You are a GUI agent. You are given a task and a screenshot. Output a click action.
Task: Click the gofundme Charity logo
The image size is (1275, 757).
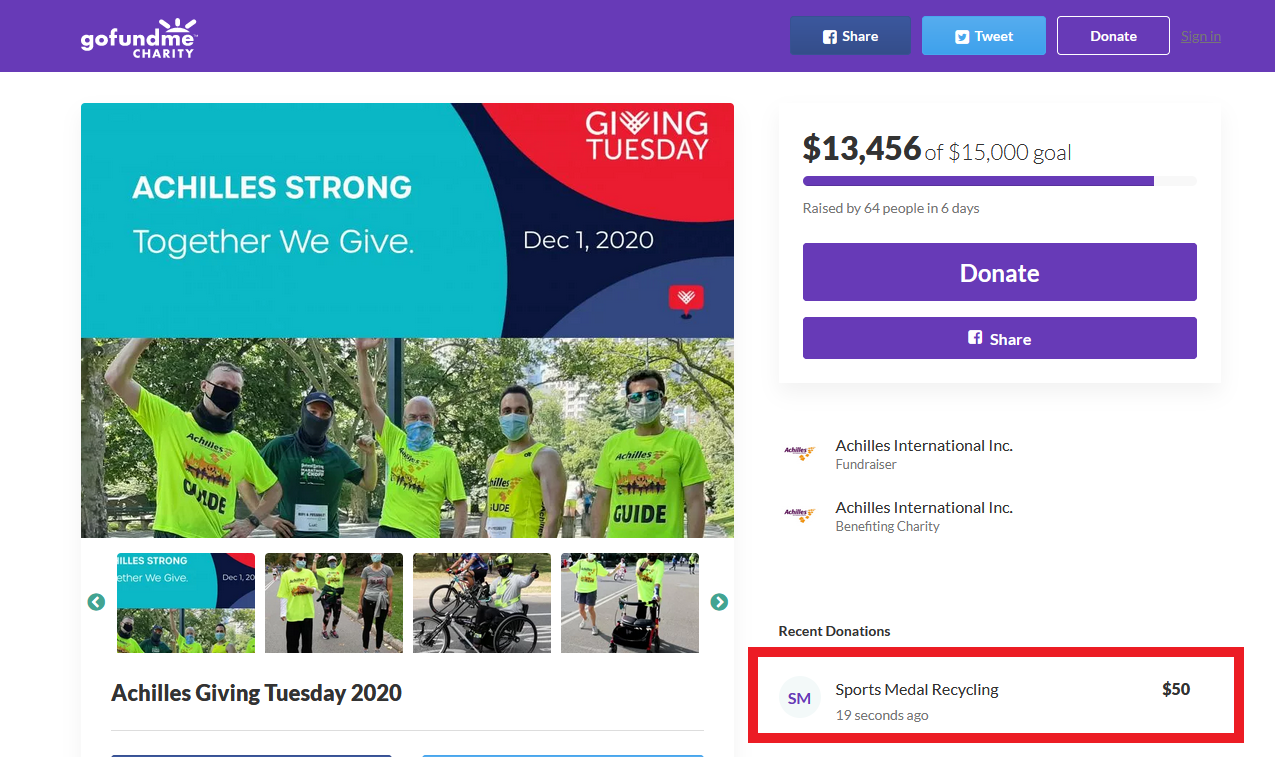[x=138, y=38]
